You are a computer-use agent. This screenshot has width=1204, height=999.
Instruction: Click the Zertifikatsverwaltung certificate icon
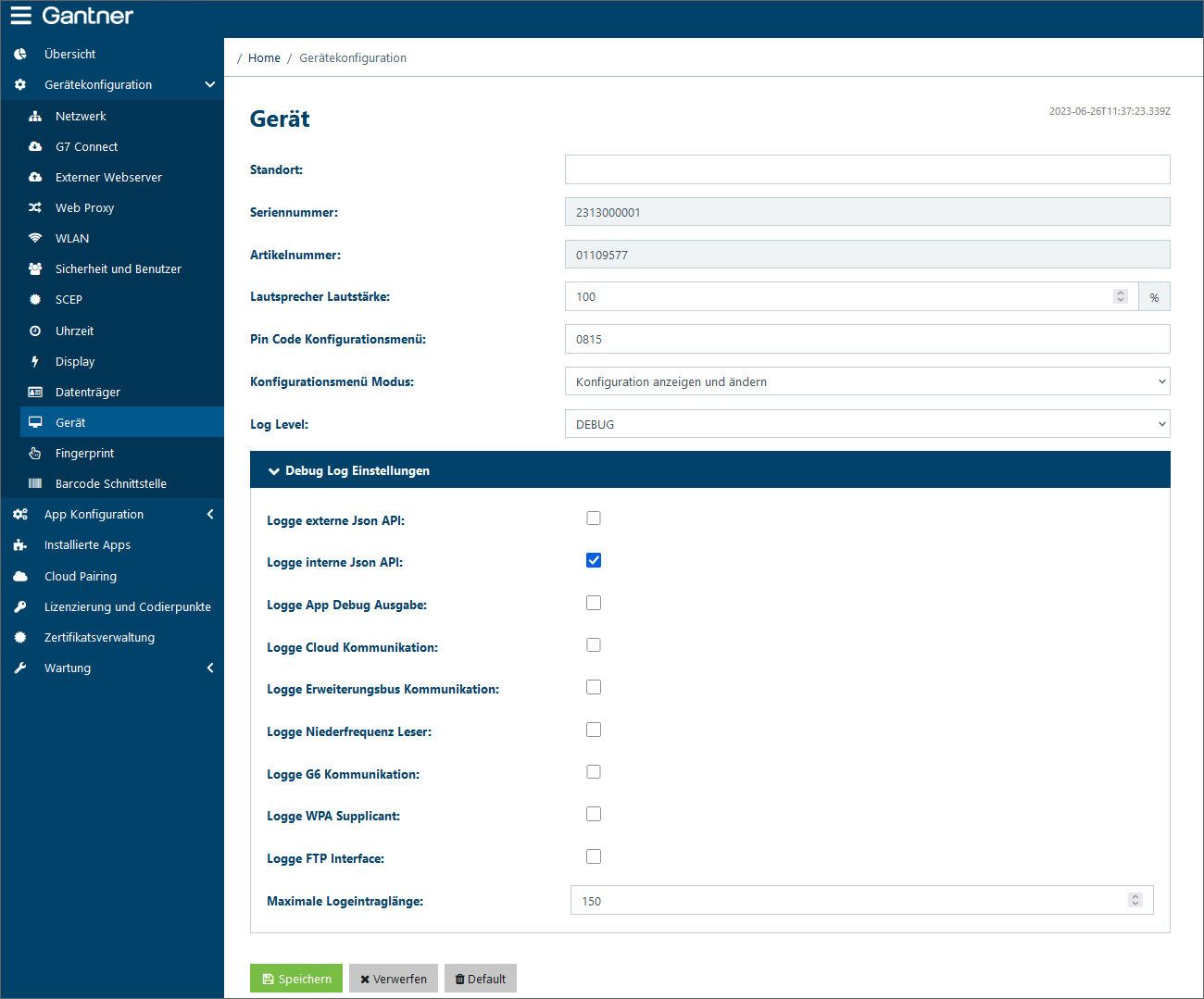click(x=20, y=637)
